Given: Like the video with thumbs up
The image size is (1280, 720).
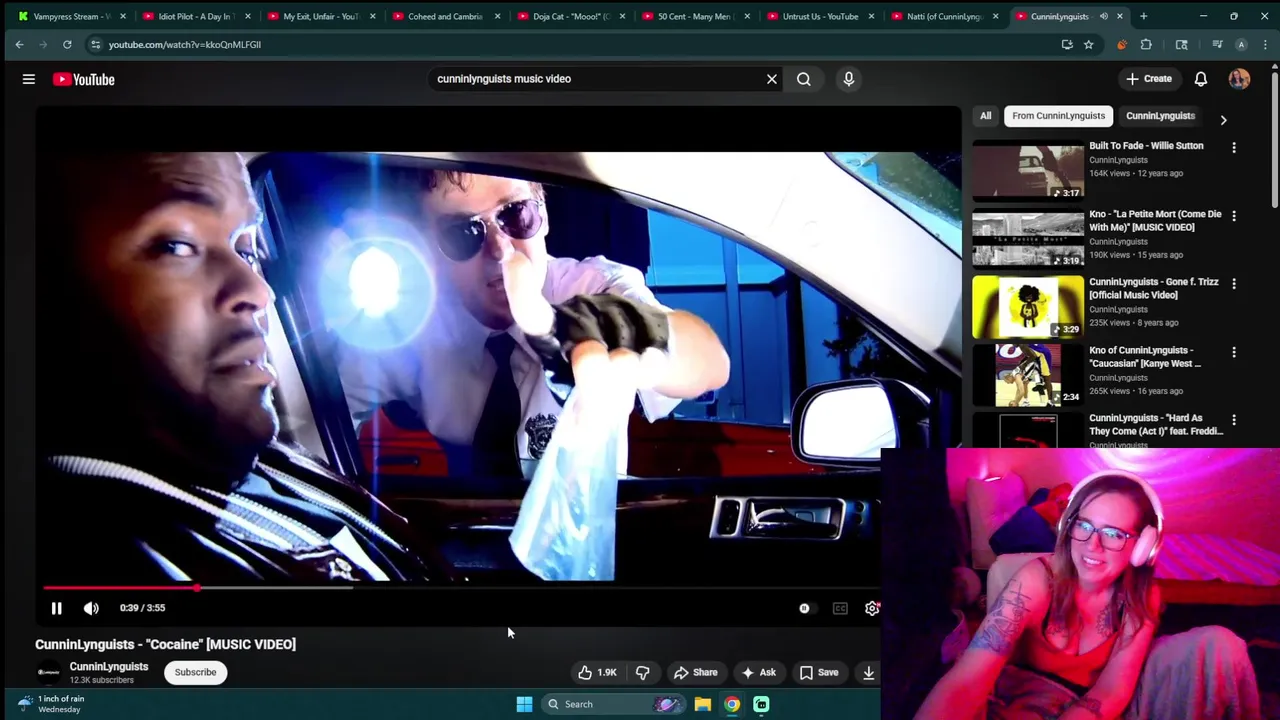Looking at the screenshot, I should 598,672.
